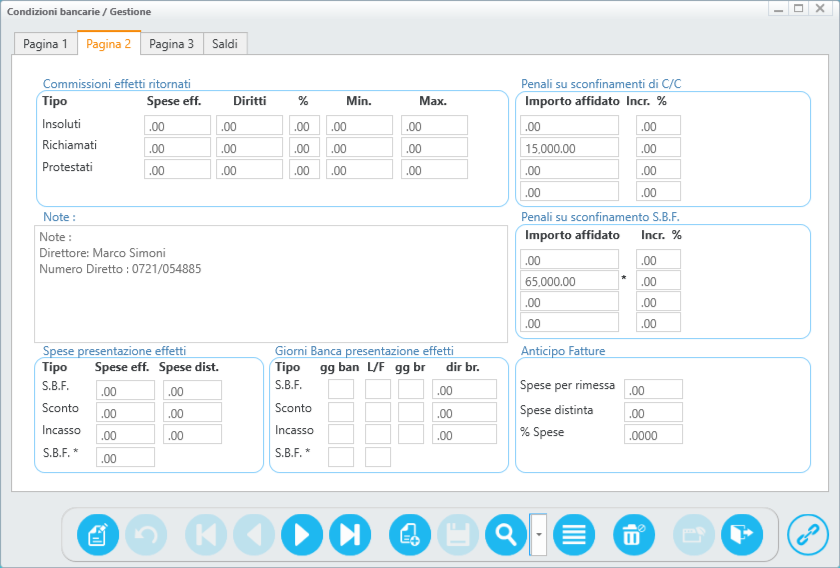Image resolution: width=840 pixels, height=568 pixels.
Task: Click the Richiamati percent field
Action: click(x=304, y=147)
